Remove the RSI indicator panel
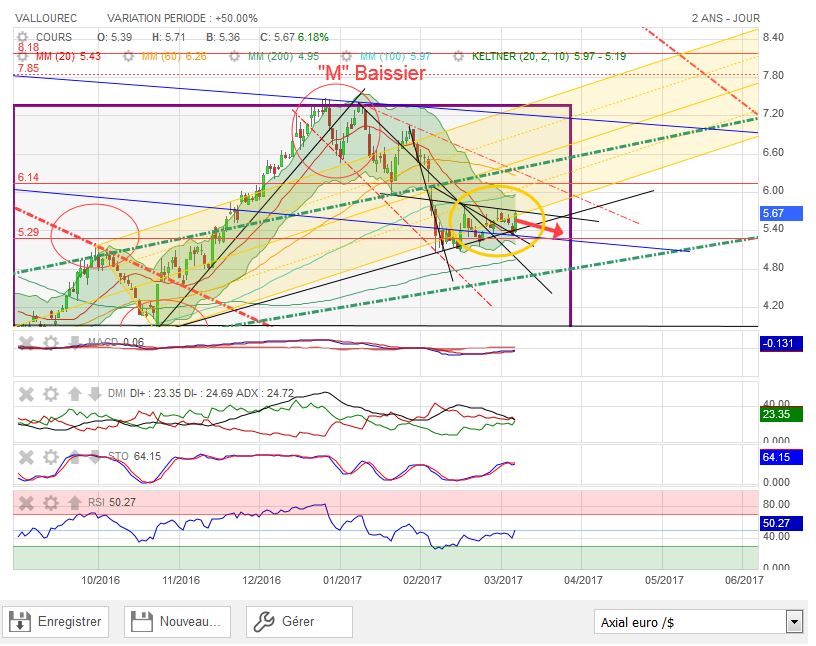Image resolution: width=816 pixels, height=646 pixels. coord(26,503)
